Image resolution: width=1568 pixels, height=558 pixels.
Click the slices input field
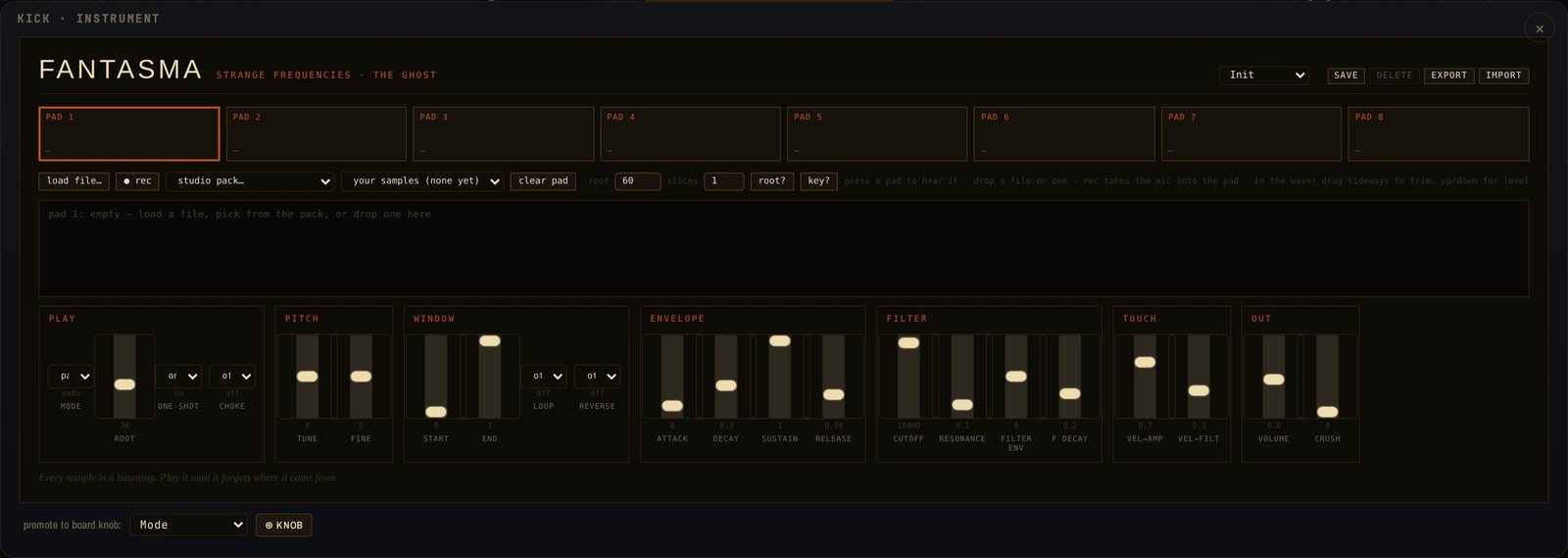click(723, 181)
